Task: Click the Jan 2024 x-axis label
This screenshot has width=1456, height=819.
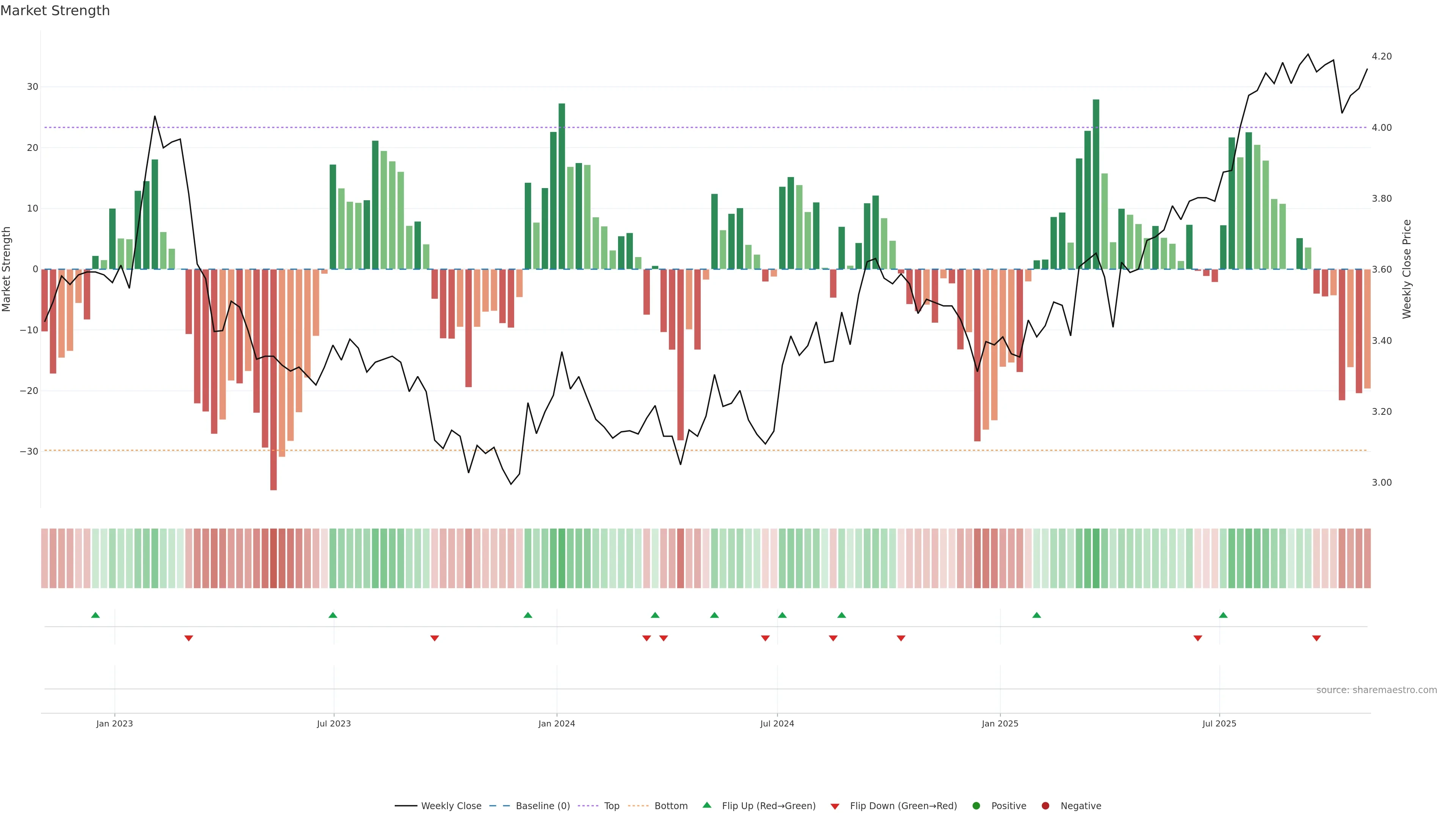Action: pos(556,724)
